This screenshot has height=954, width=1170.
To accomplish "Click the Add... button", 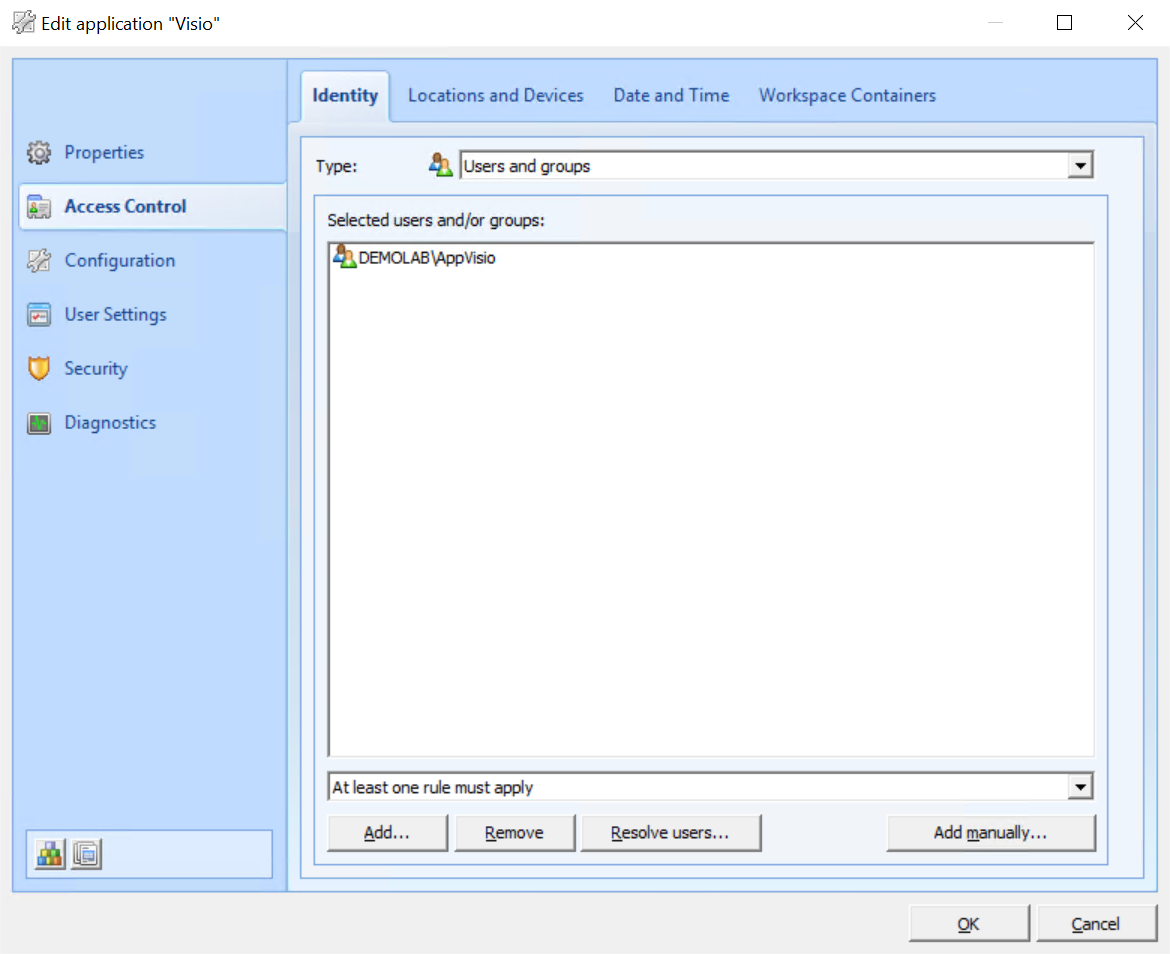I will pos(387,832).
